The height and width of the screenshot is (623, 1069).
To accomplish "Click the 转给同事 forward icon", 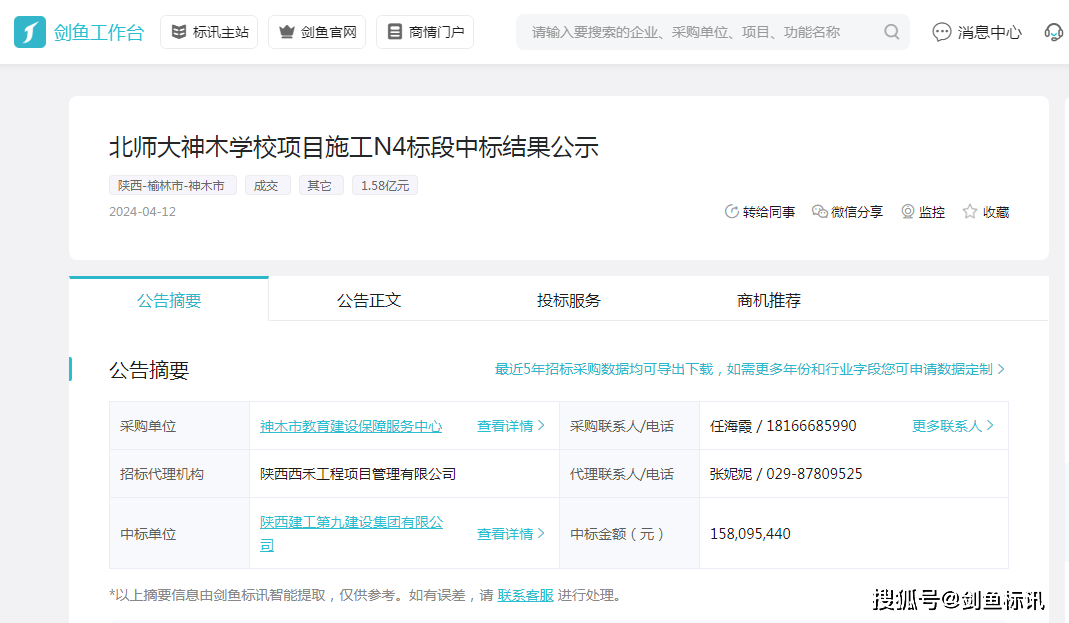I will 732,212.
